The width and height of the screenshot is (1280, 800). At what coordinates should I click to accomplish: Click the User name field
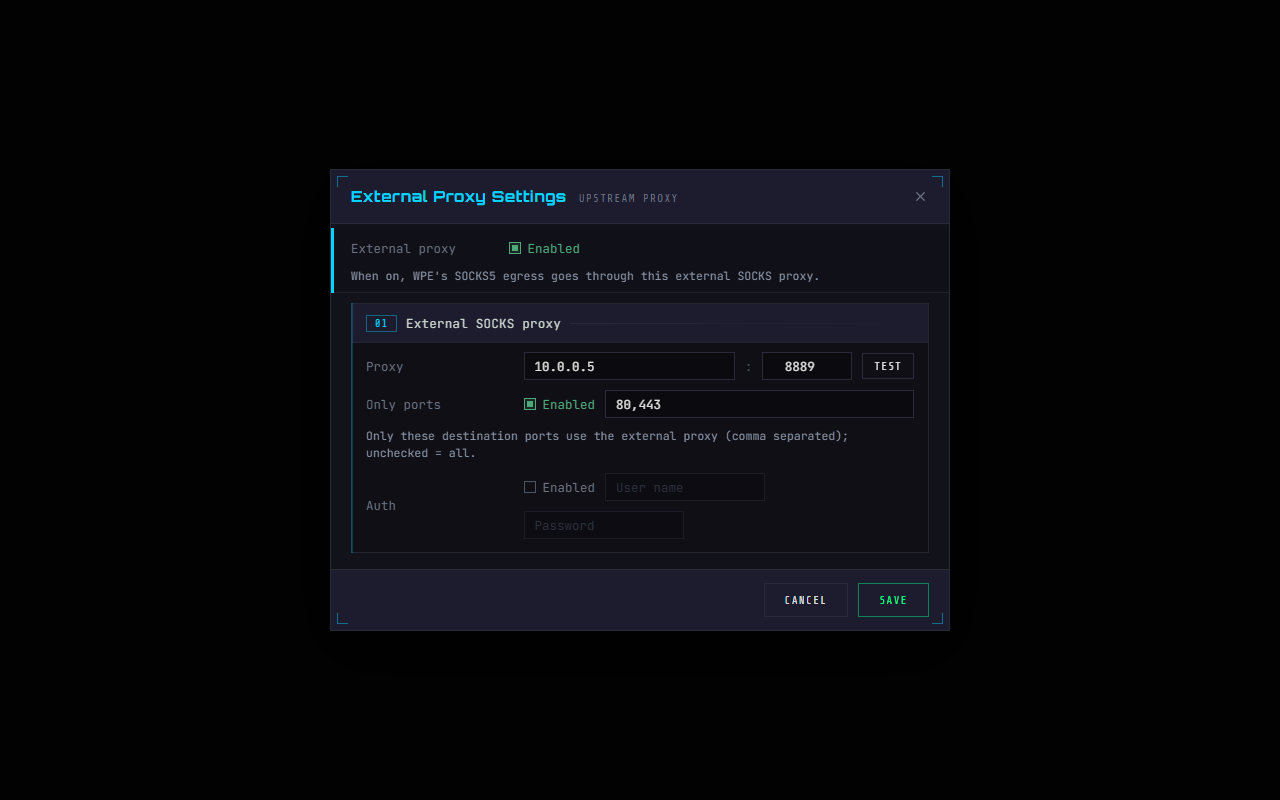coord(685,487)
